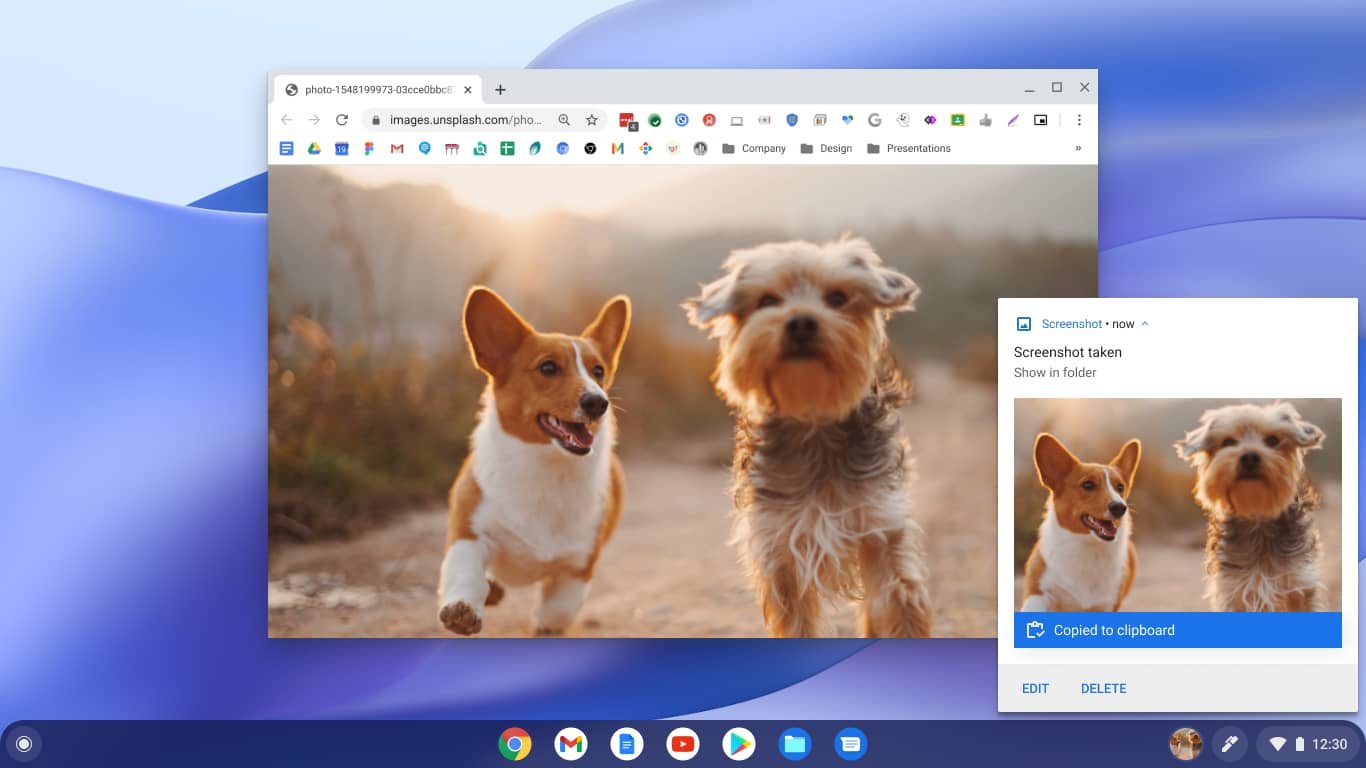Open the Chrome three-dot menu
The width and height of the screenshot is (1366, 768).
1079,120
